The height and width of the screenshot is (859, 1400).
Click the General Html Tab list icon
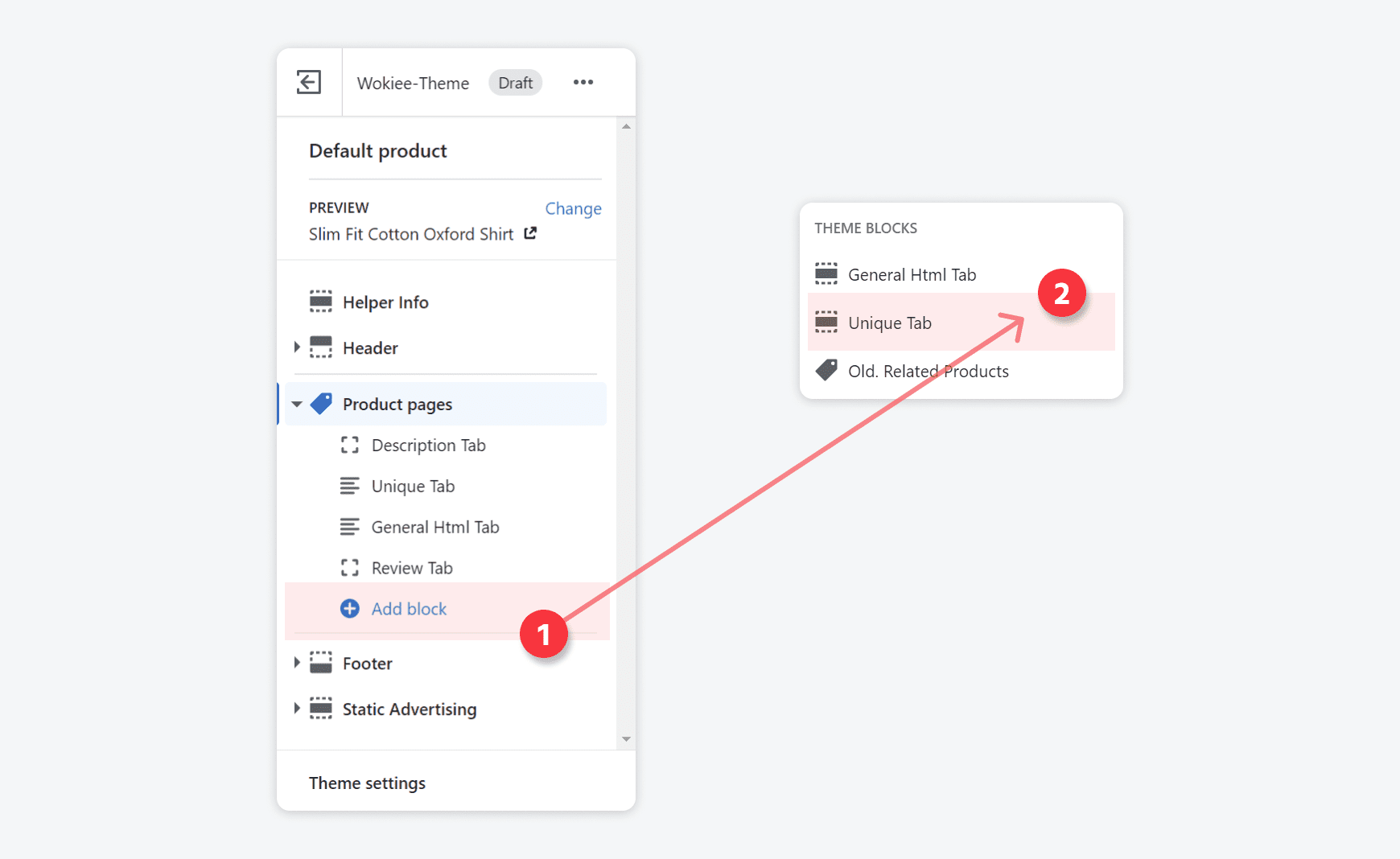click(350, 526)
